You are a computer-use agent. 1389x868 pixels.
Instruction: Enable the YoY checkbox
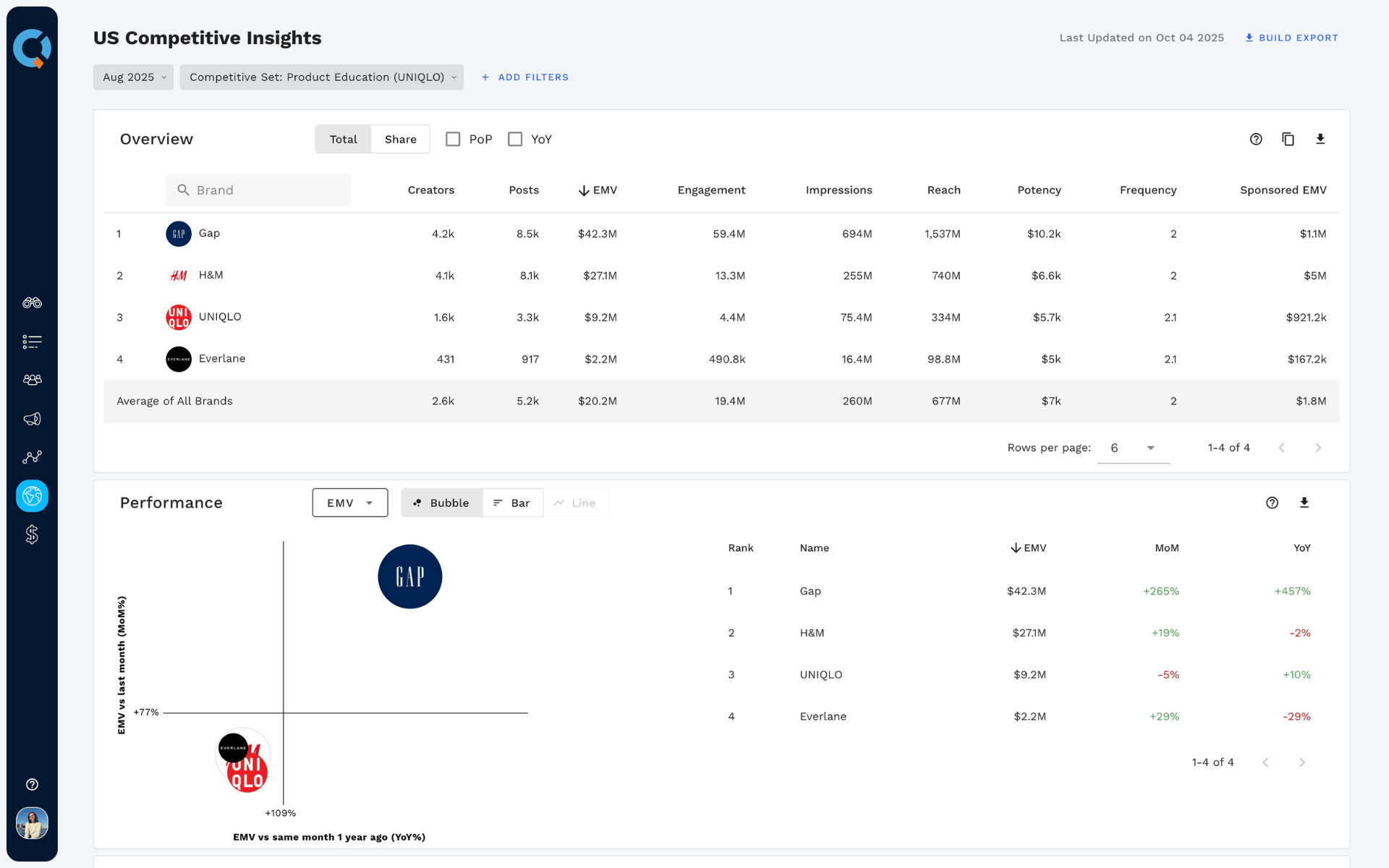click(515, 139)
